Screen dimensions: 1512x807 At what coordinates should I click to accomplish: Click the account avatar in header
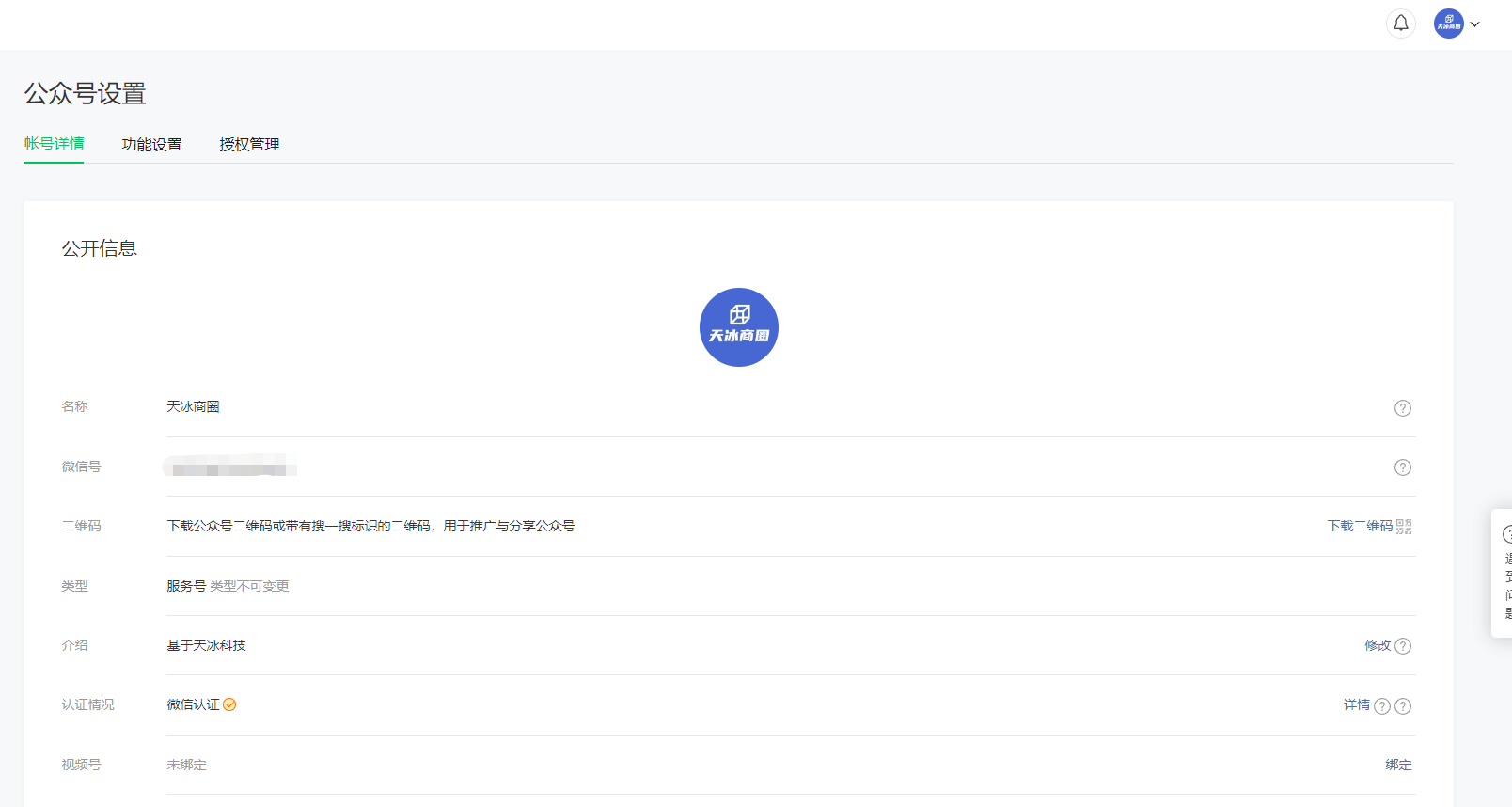pos(1449,24)
